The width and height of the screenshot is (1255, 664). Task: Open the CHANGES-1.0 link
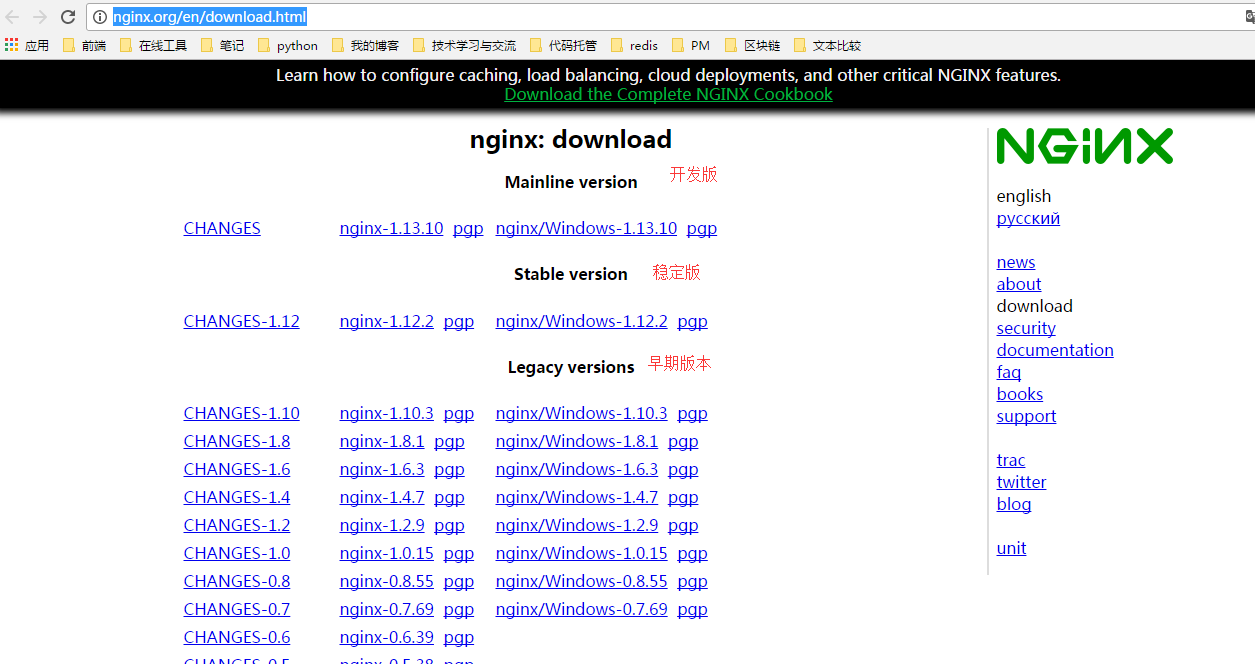pyautogui.click(x=237, y=553)
